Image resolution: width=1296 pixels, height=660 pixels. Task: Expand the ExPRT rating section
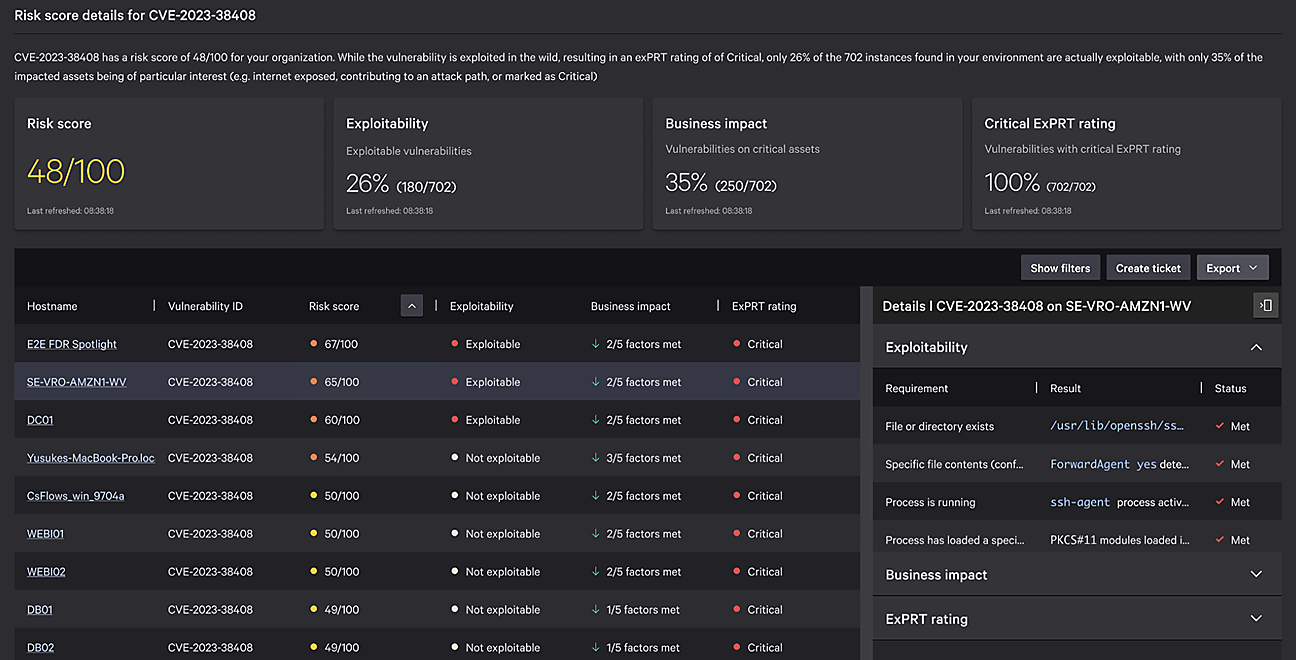pyautogui.click(x=1256, y=619)
